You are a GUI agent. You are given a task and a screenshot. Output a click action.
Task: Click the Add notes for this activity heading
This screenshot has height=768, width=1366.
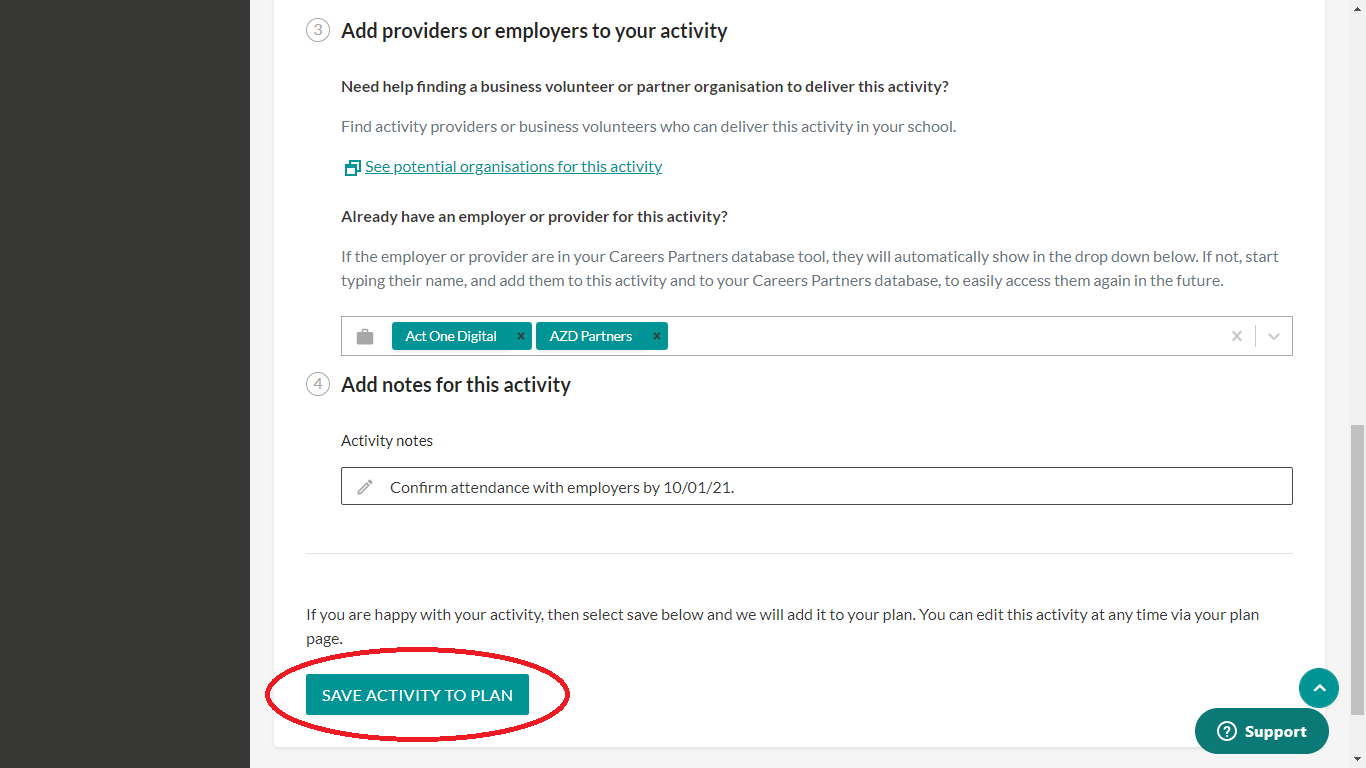pyautogui.click(x=456, y=385)
